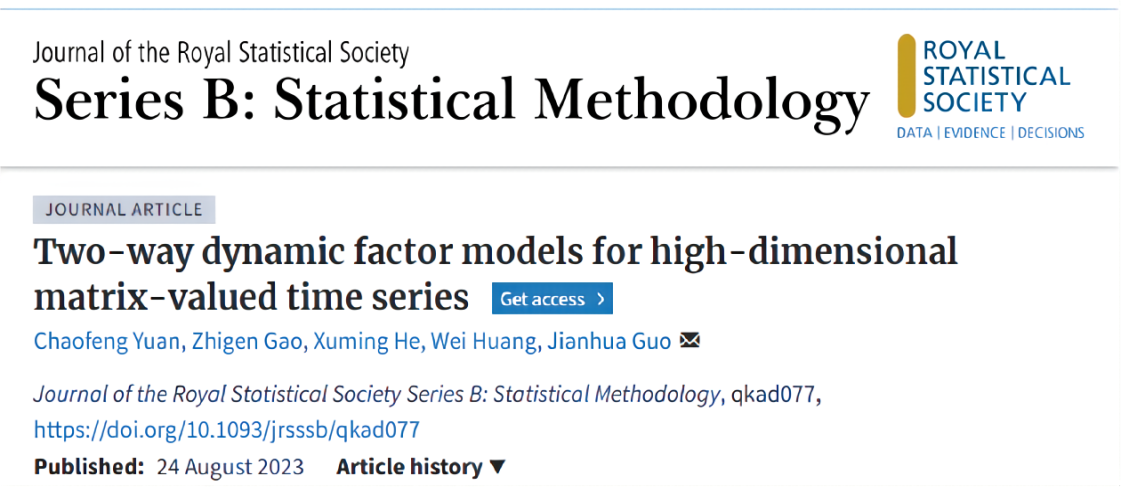Click the envelope icon after Jianhua Guo
This screenshot has height=487, width=1121.
point(689,341)
